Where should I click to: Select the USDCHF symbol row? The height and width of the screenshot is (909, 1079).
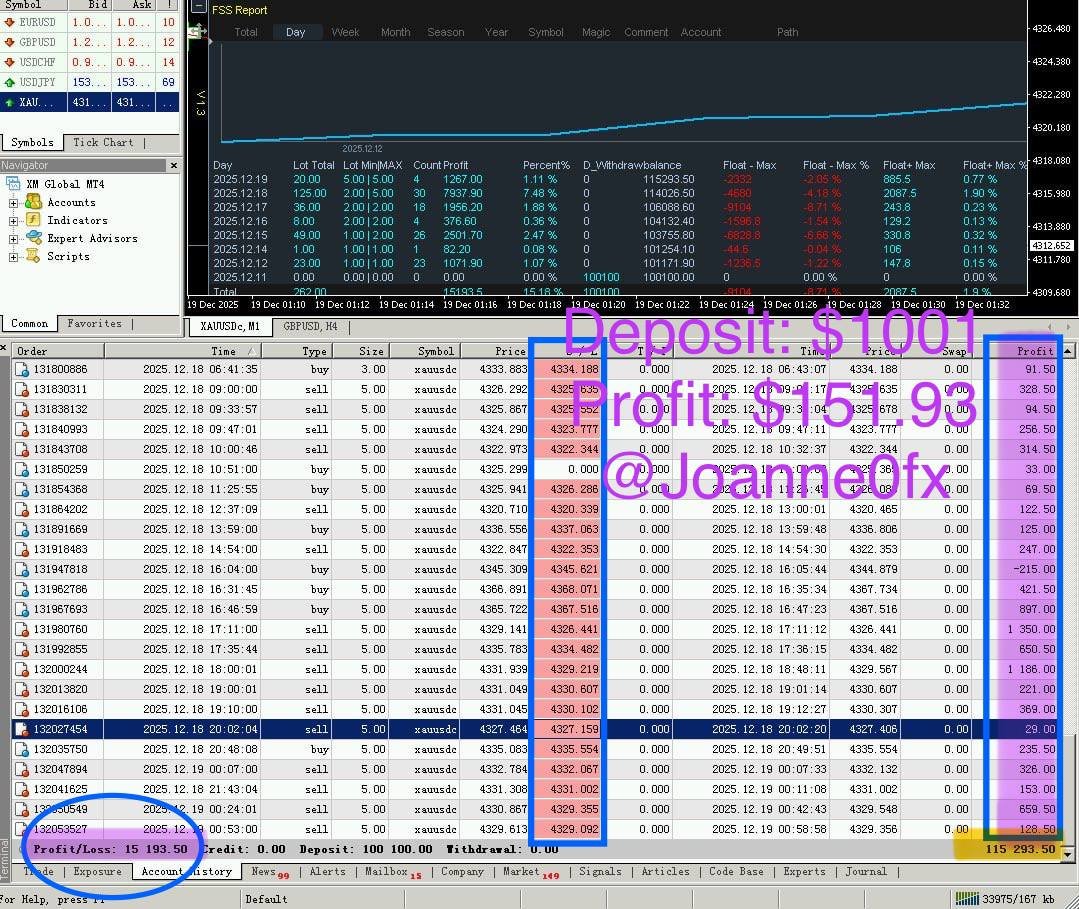(89, 62)
